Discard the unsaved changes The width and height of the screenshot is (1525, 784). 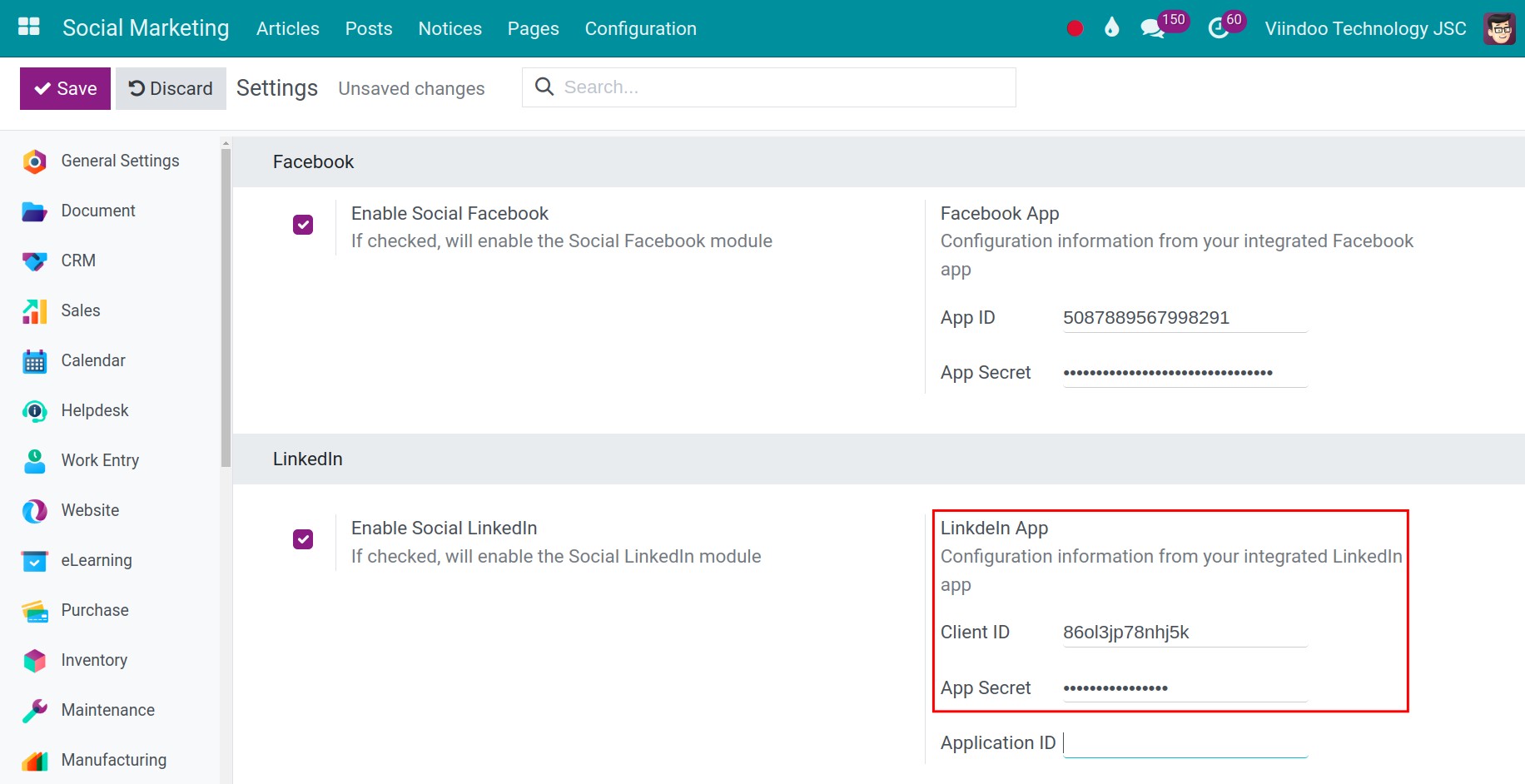(171, 88)
